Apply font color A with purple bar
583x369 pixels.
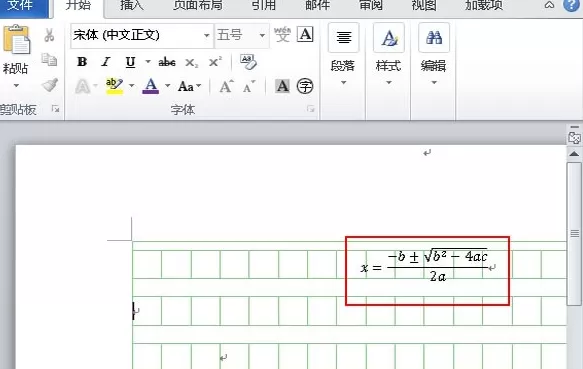(151, 86)
